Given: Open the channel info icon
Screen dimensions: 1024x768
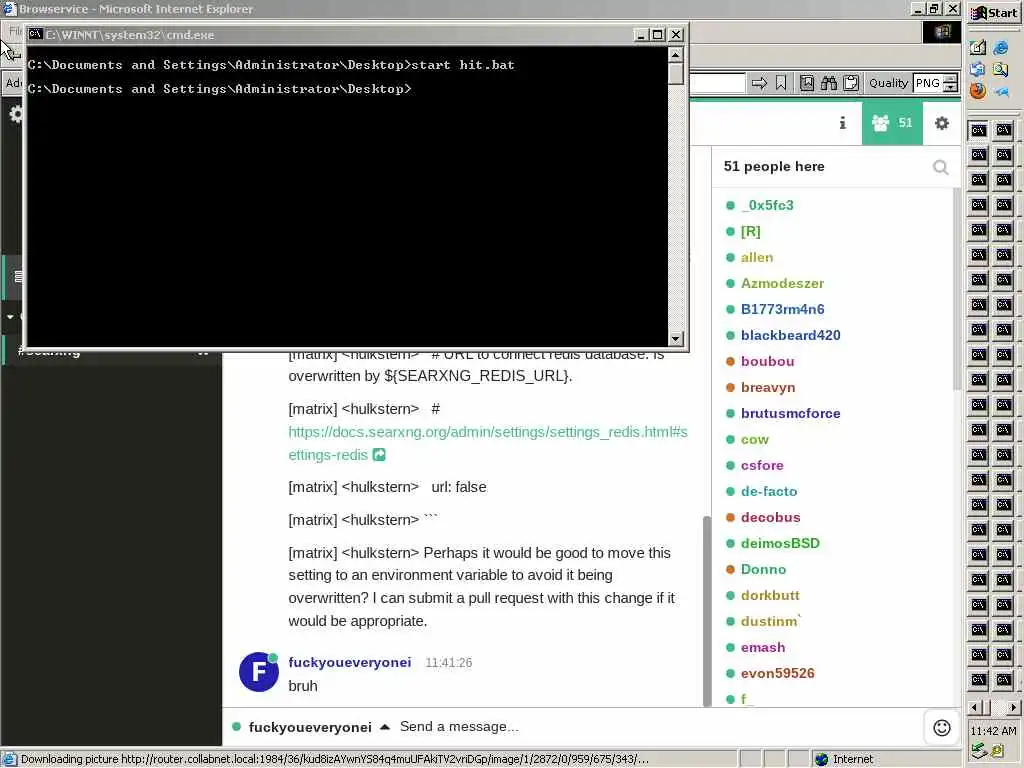Looking at the screenshot, I should coord(842,123).
